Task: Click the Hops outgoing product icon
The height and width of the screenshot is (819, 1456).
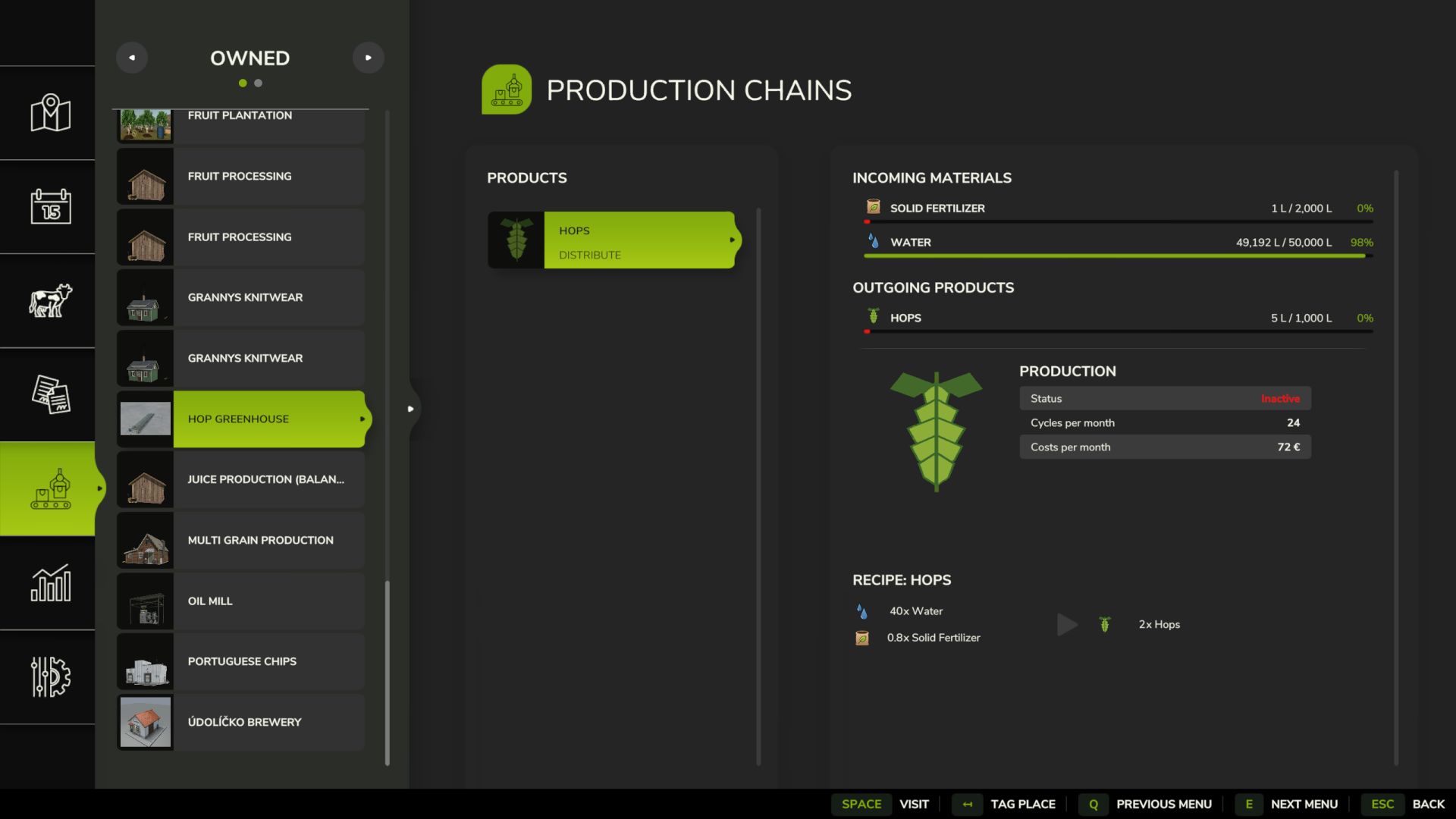Action: coord(874,316)
